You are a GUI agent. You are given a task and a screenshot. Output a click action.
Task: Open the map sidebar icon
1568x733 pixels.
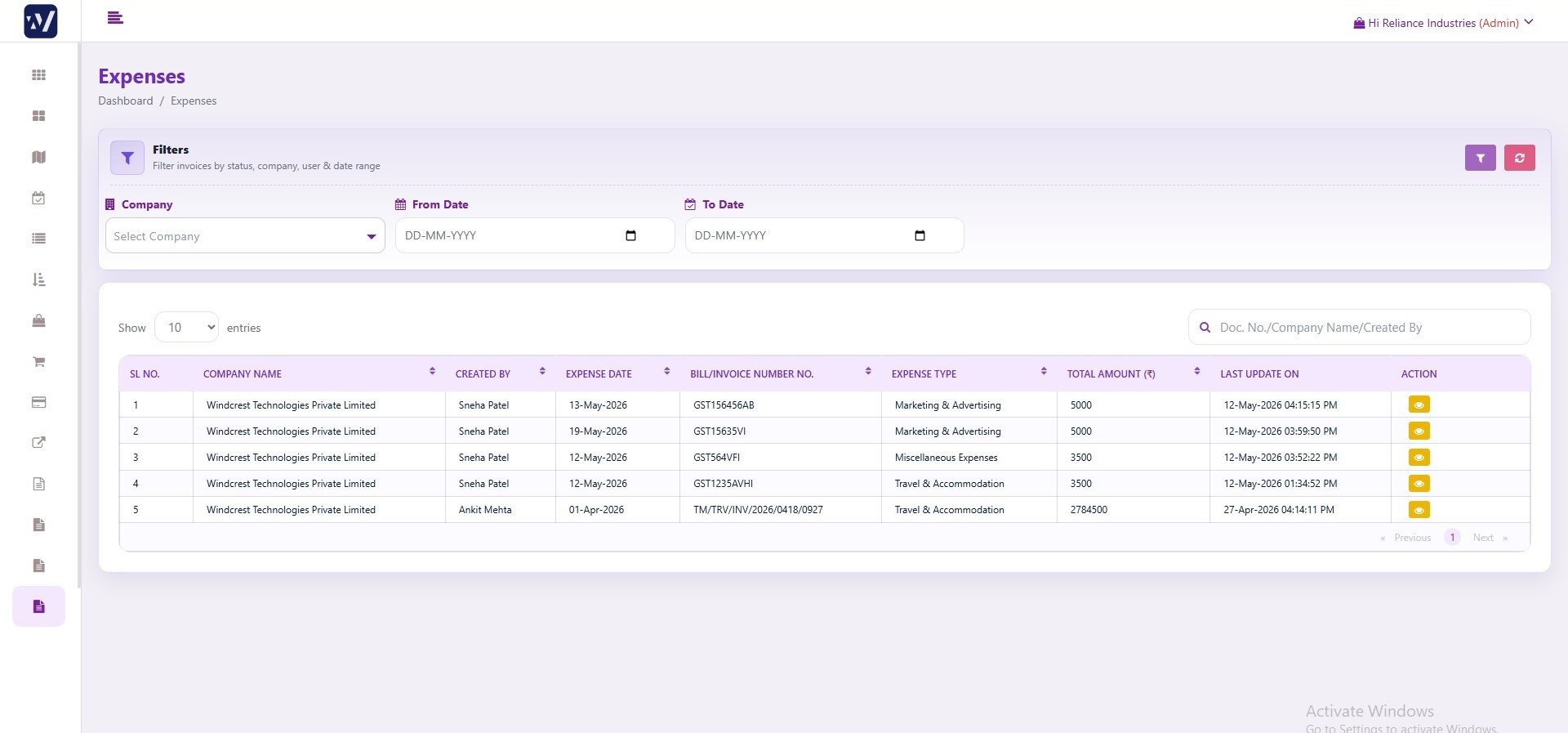38,157
